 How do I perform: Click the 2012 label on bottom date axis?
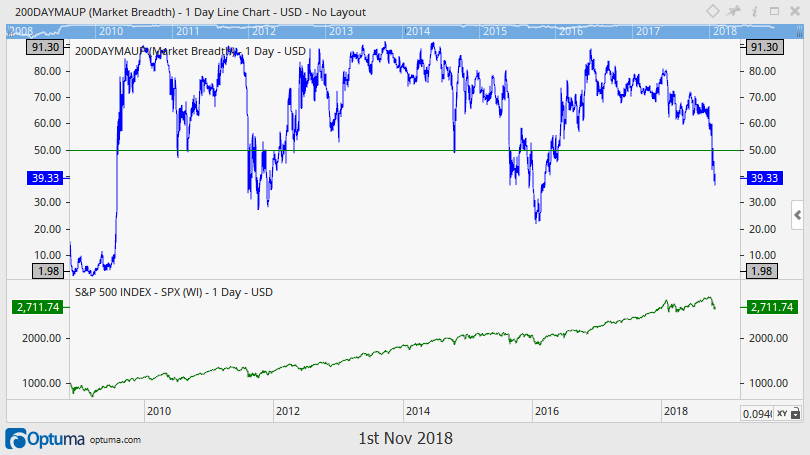click(288, 411)
